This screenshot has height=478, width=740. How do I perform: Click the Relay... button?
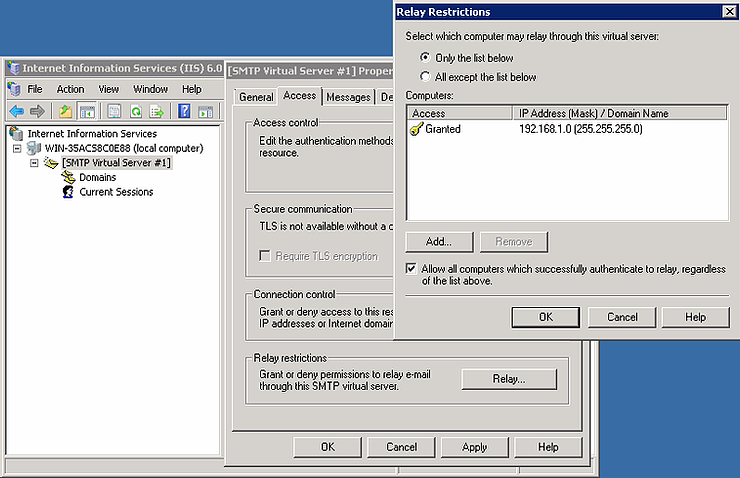click(x=508, y=379)
